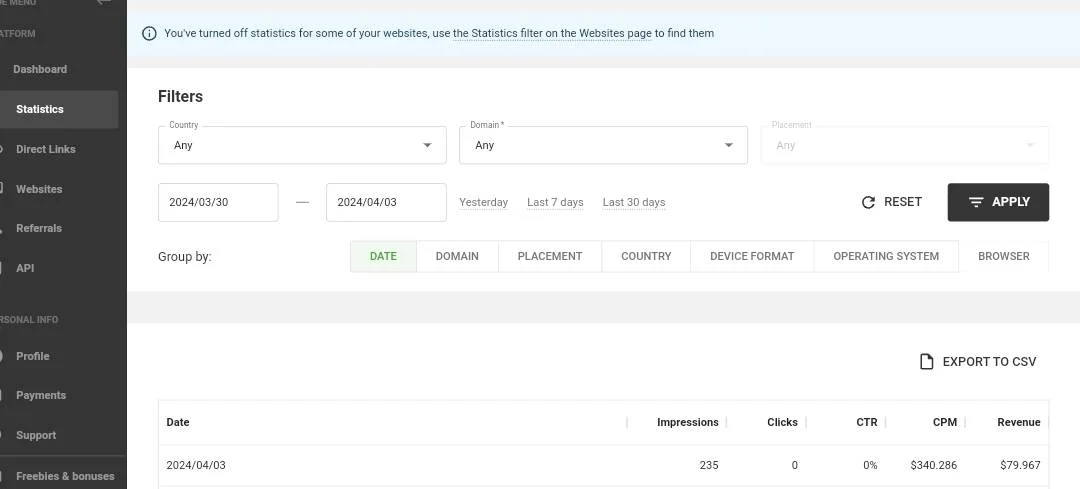The width and height of the screenshot is (1080, 489).
Task: Click the 235 impressions value
Action: 709,466
